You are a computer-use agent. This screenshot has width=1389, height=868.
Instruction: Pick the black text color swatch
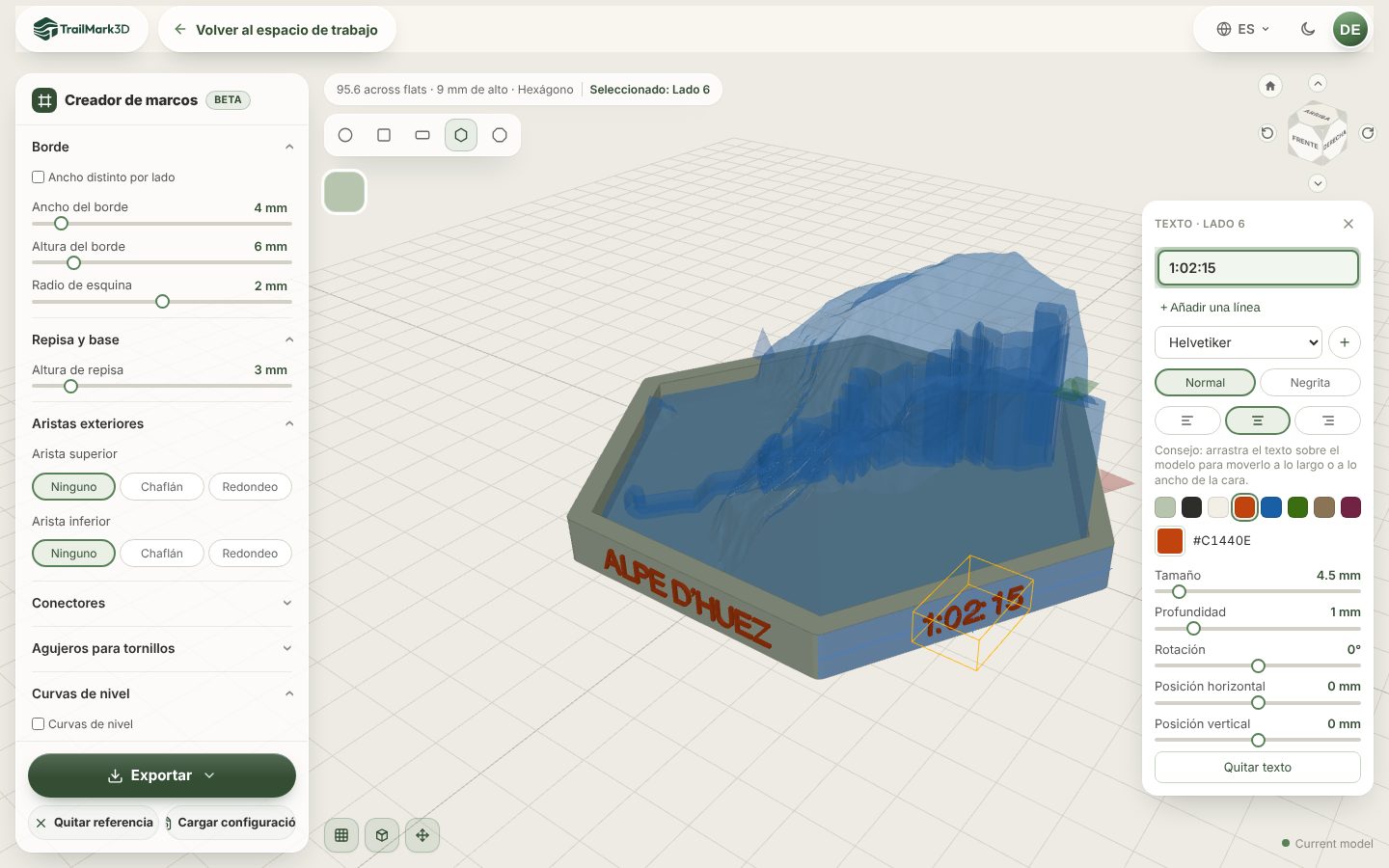click(x=1192, y=507)
